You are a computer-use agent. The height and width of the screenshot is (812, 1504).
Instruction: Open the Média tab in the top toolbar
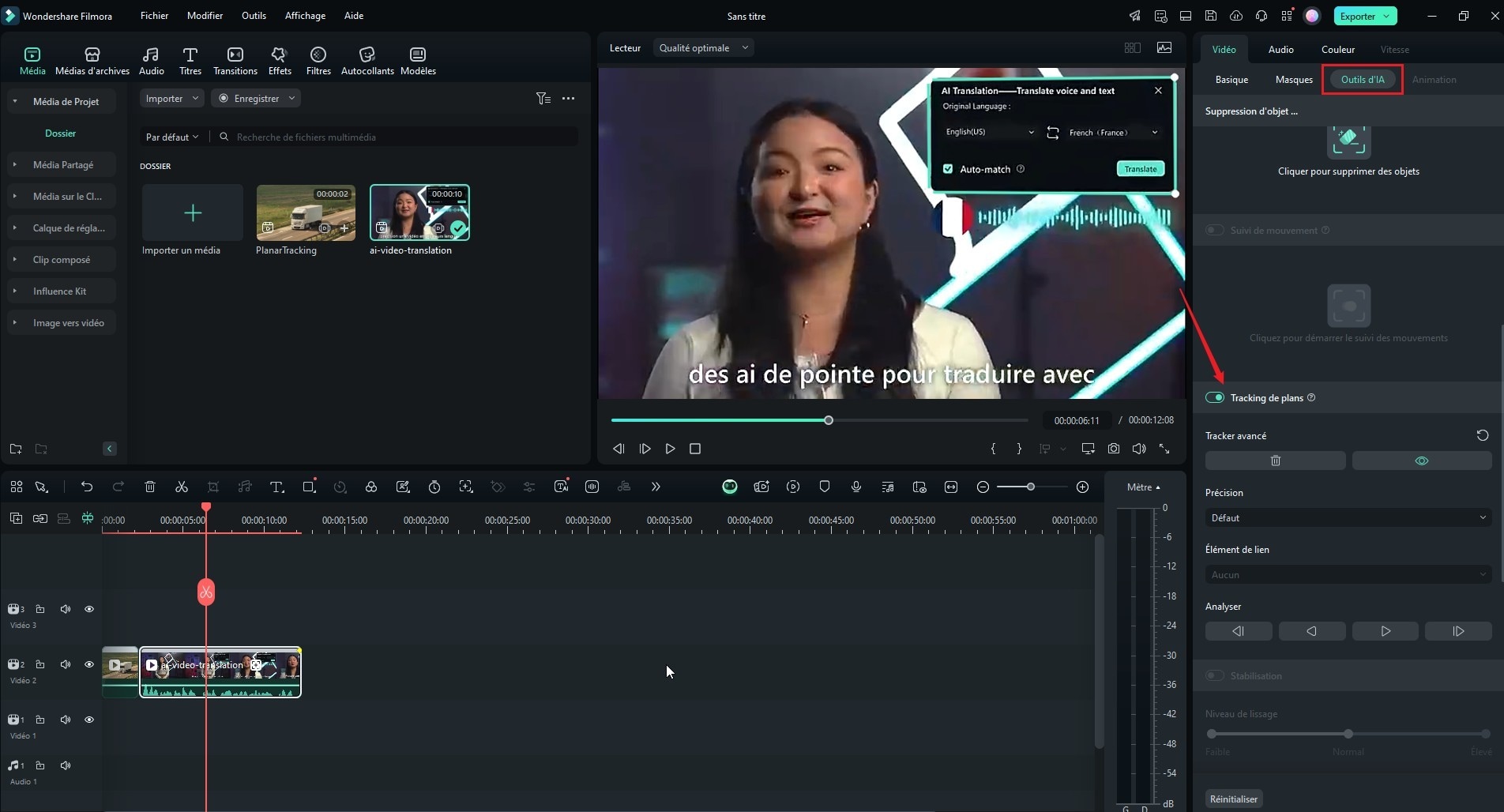32,61
